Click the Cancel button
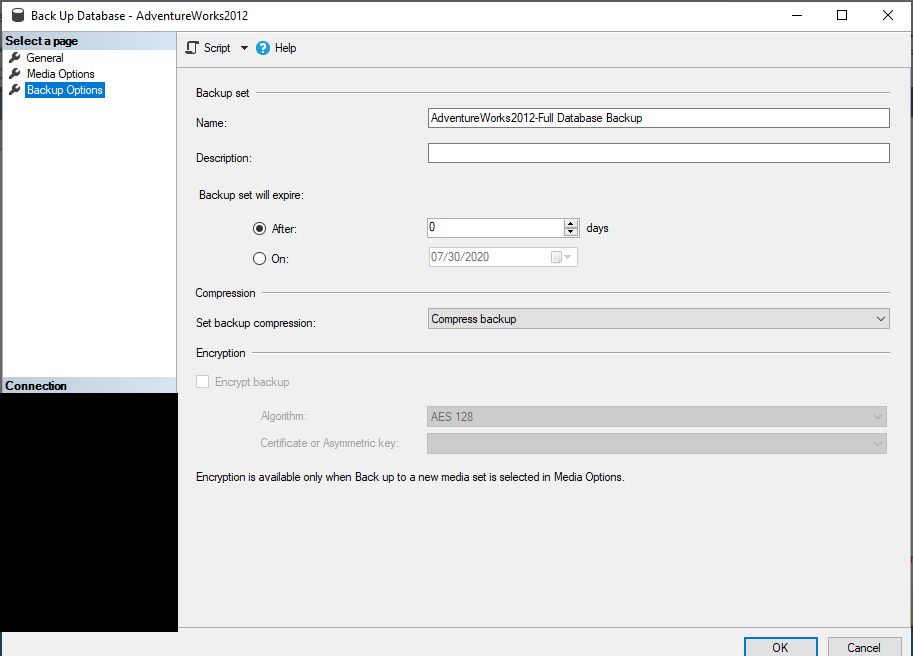913x656 pixels. coord(864,647)
